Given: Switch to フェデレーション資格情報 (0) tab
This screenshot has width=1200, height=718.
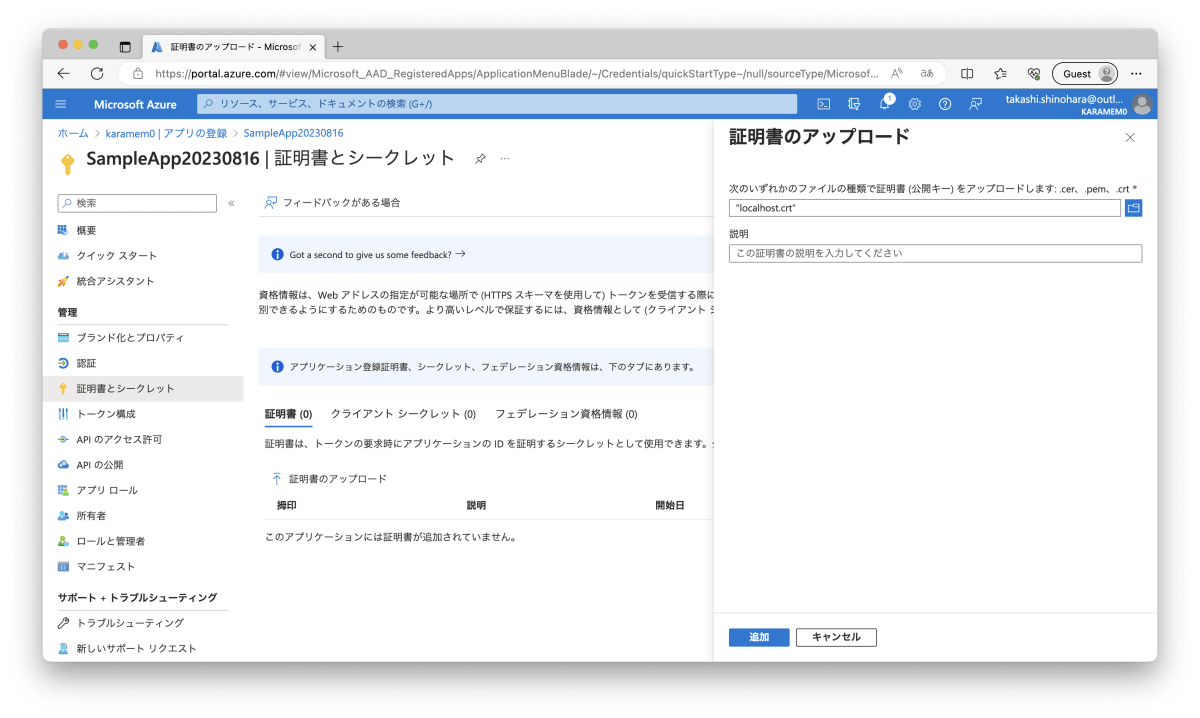Looking at the screenshot, I should 566,414.
